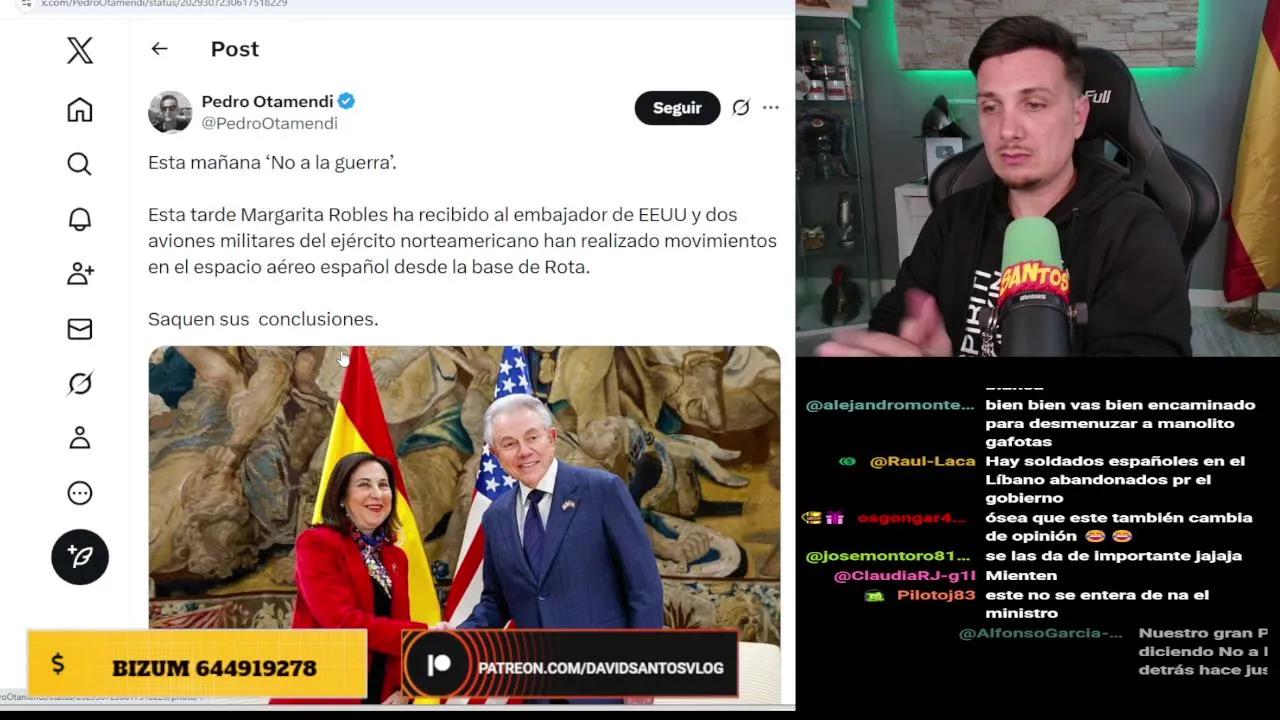Open Messages envelope icon

point(80,329)
